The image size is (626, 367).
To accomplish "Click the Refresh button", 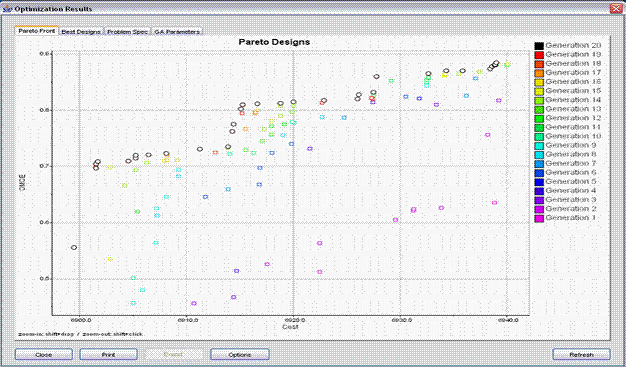I will click(581, 354).
